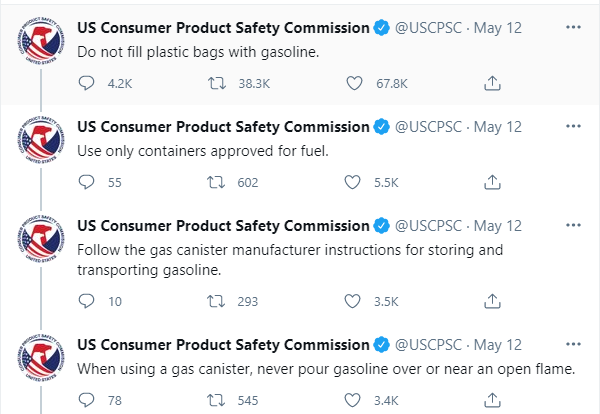Share the plastic bags gasoline tweet
Image resolution: width=600 pixels, height=414 pixels.
[x=491, y=83]
